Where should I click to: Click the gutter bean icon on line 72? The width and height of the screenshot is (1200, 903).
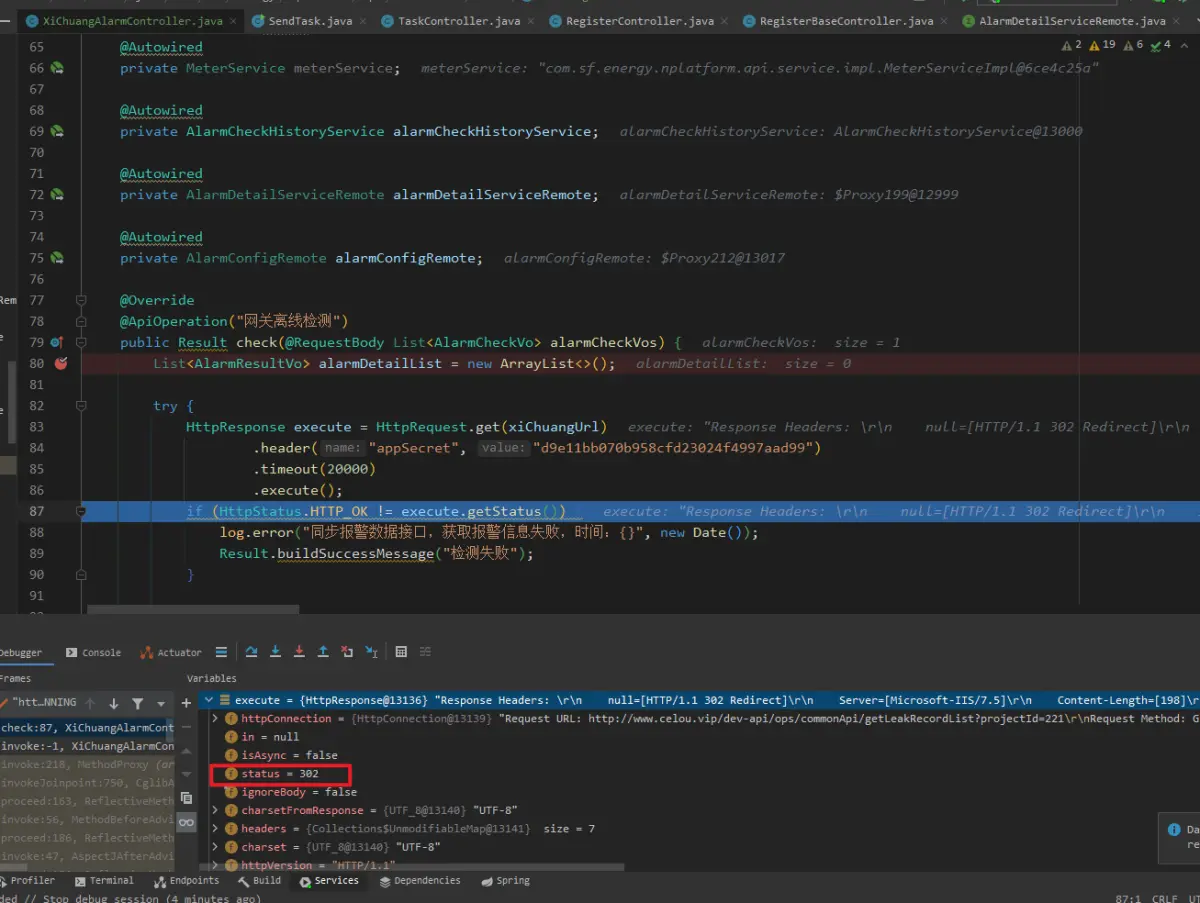click(58, 194)
